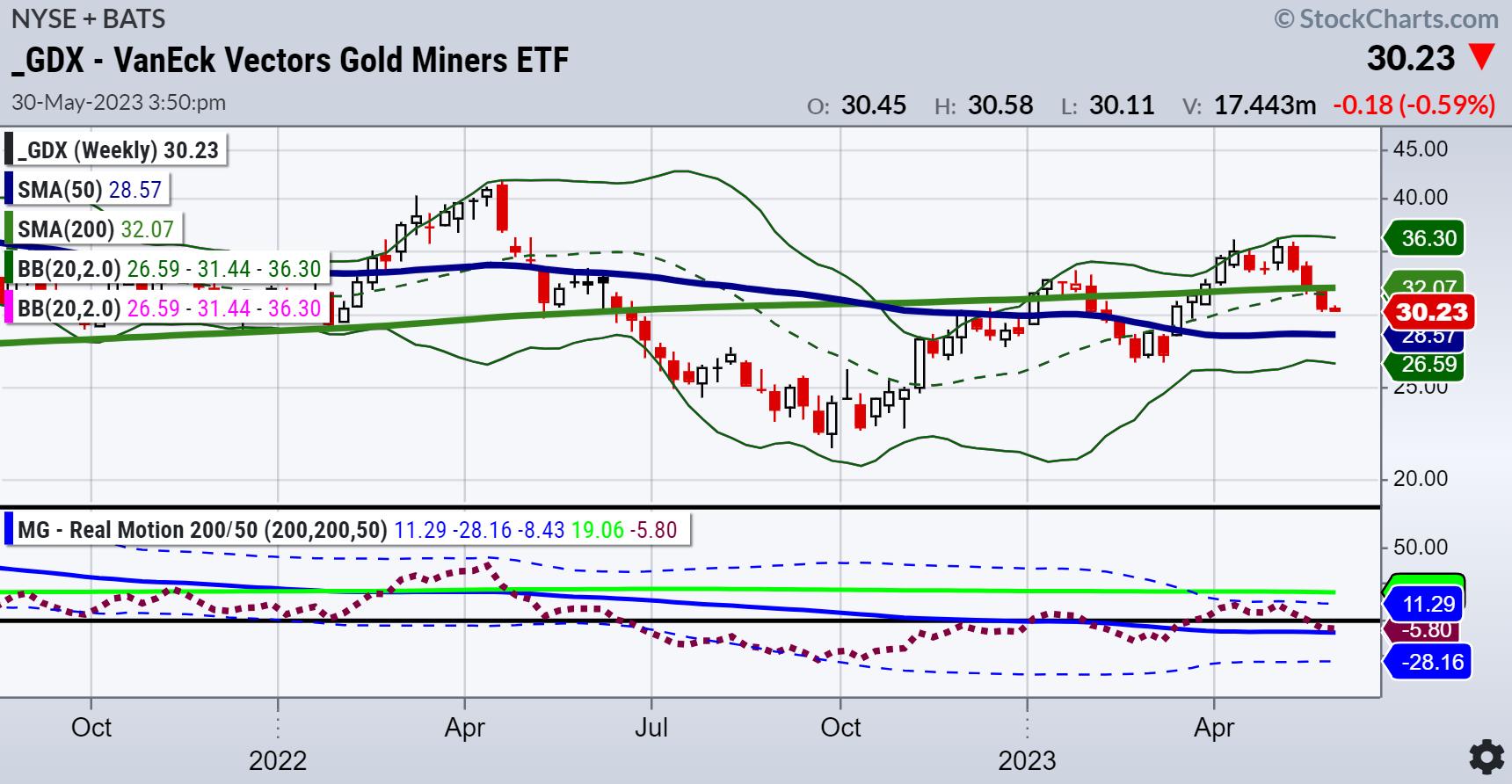
Task: Click the 40.00 price axis label
Action: point(1421,198)
